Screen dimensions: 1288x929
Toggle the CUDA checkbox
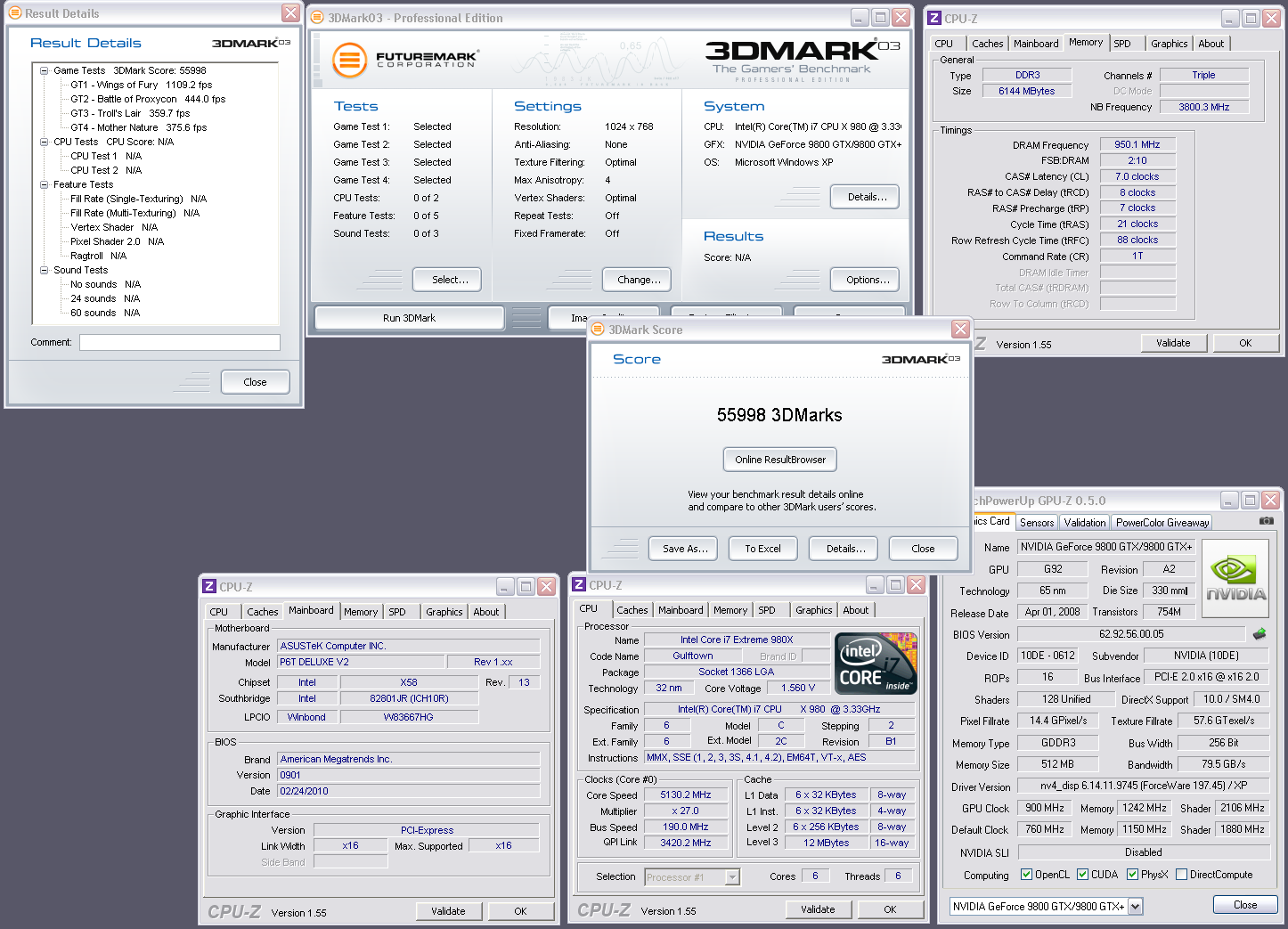point(1082,875)
